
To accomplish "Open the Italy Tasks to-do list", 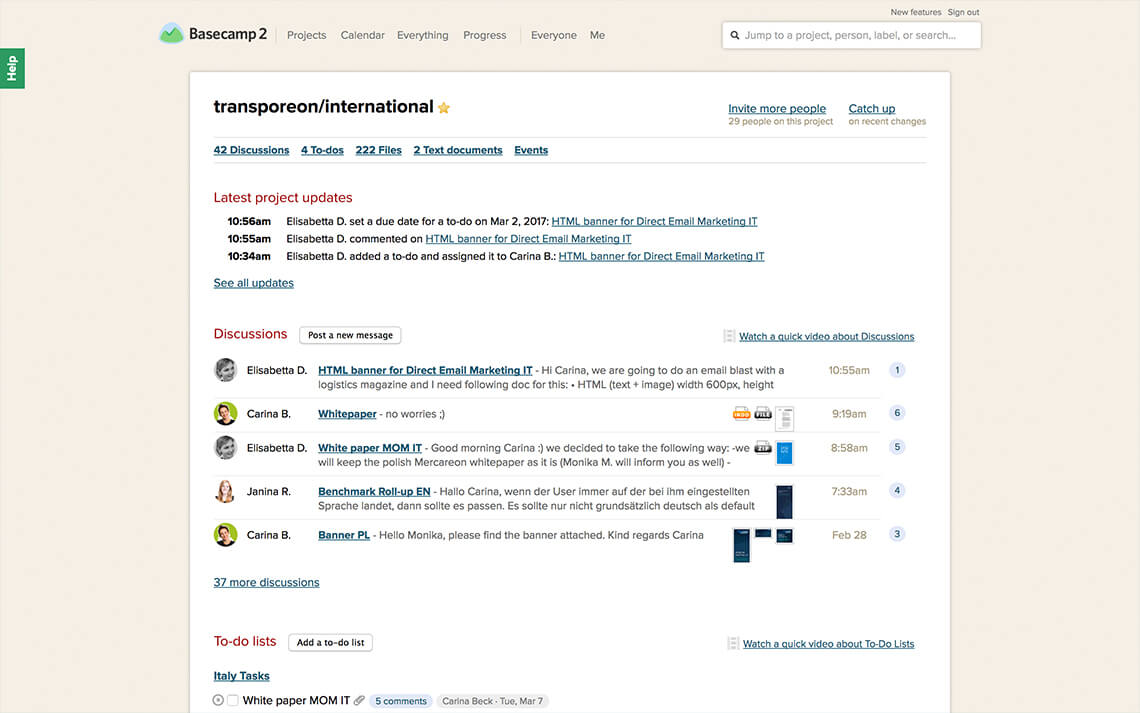I will point(241,676).
